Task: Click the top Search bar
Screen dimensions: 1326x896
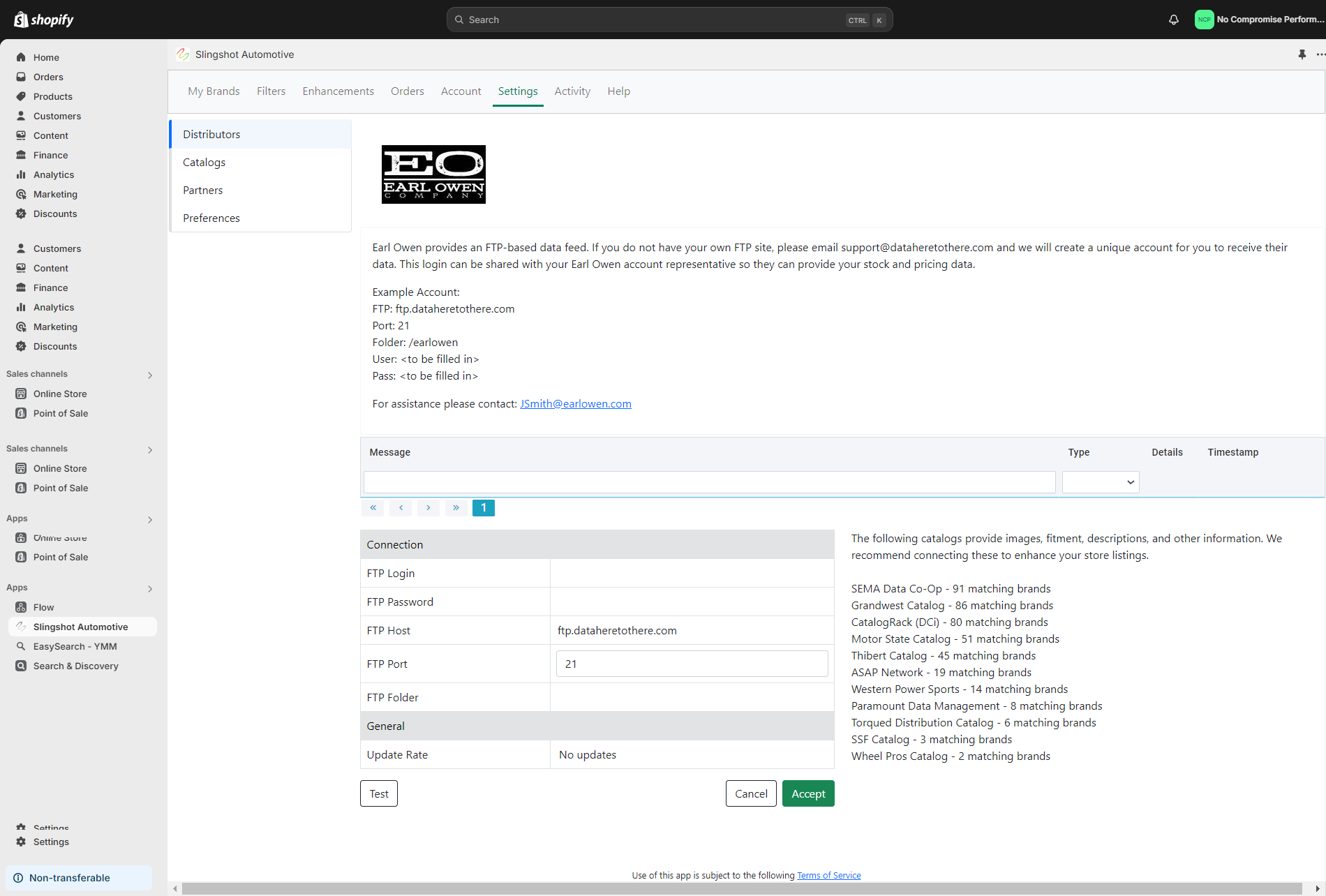Action: pyautogui.click(x=670, y=20)
